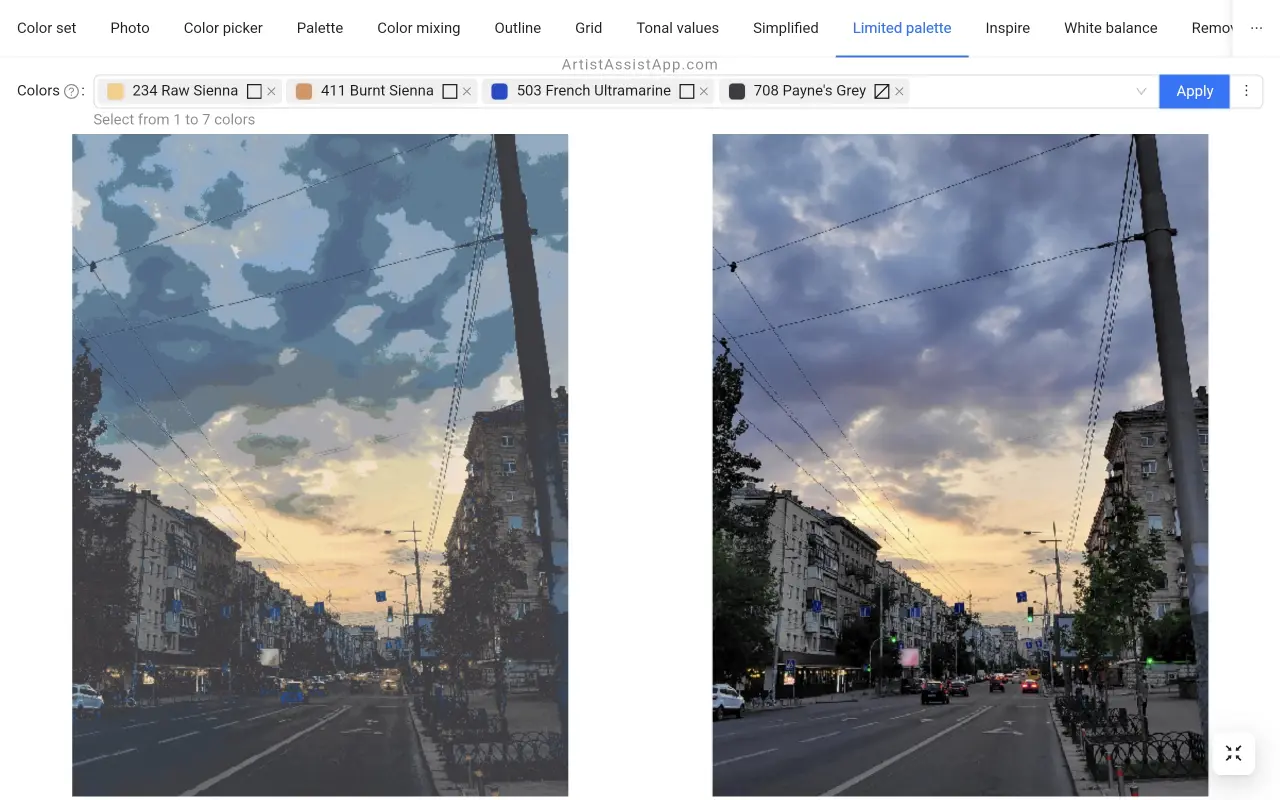The image size is (1280, 800).
Task: Remove 411 Burnt Sienna from selection
Action: [467, 91]
